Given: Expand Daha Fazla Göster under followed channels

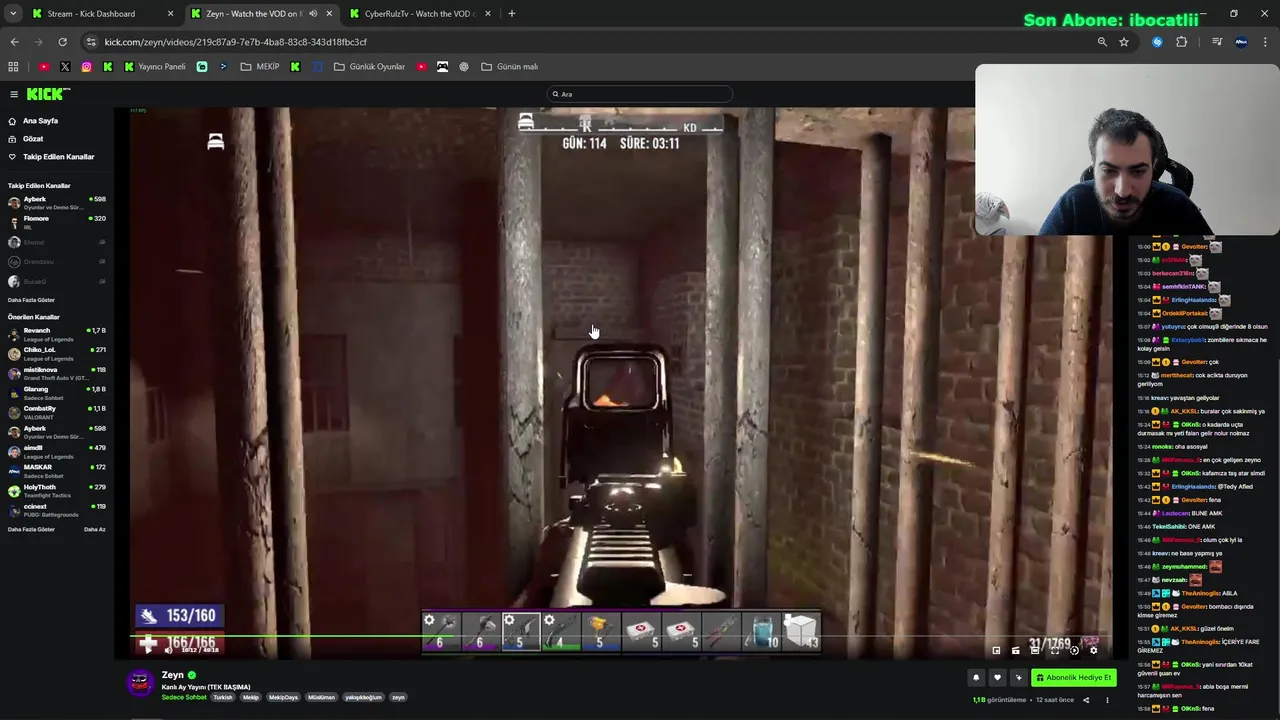Looking at the screenshot, I should tap(31, 300).
